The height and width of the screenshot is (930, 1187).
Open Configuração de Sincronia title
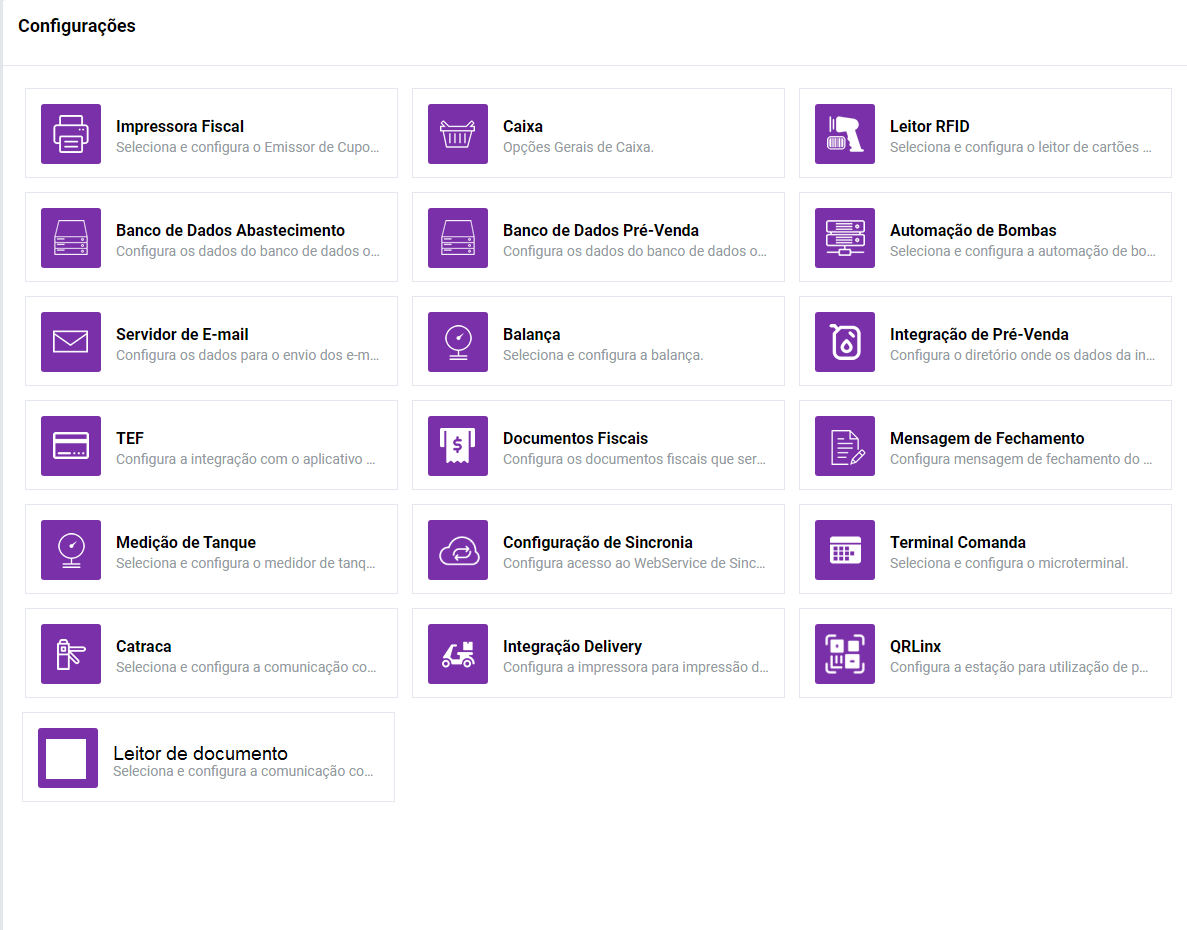coord(597,543)
